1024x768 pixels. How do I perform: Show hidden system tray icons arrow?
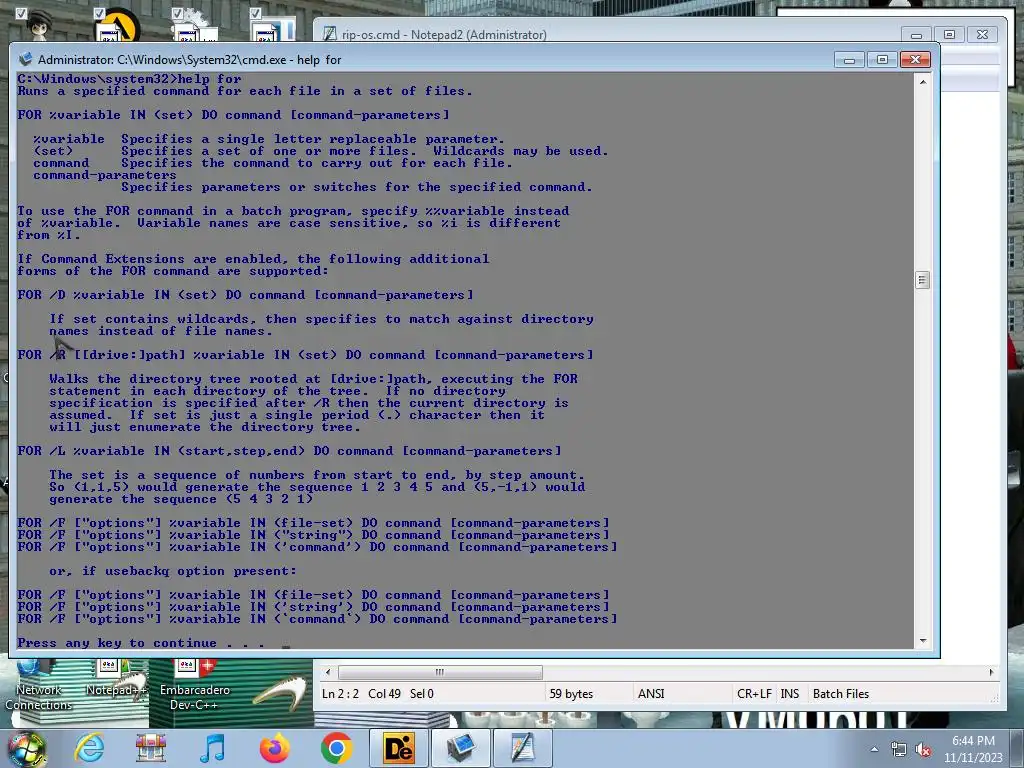pos(874,749)
